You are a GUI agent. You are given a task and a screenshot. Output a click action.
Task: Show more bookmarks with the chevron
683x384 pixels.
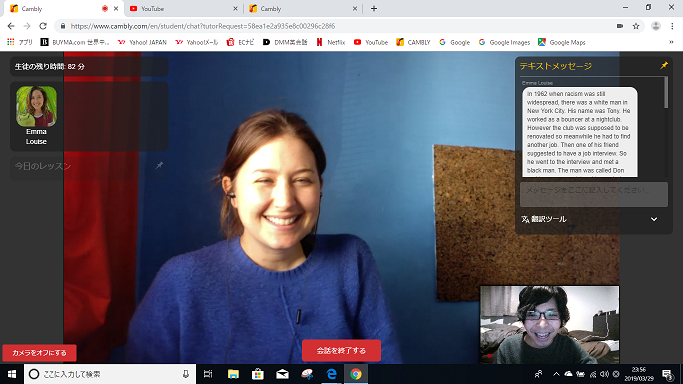coord(671,42)
